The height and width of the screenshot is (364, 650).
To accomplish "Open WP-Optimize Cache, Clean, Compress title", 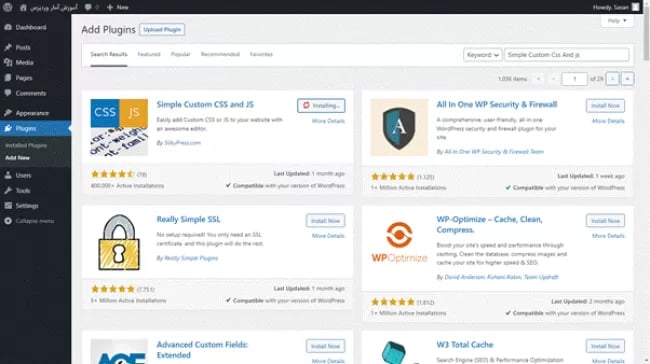I will (489, 224).
